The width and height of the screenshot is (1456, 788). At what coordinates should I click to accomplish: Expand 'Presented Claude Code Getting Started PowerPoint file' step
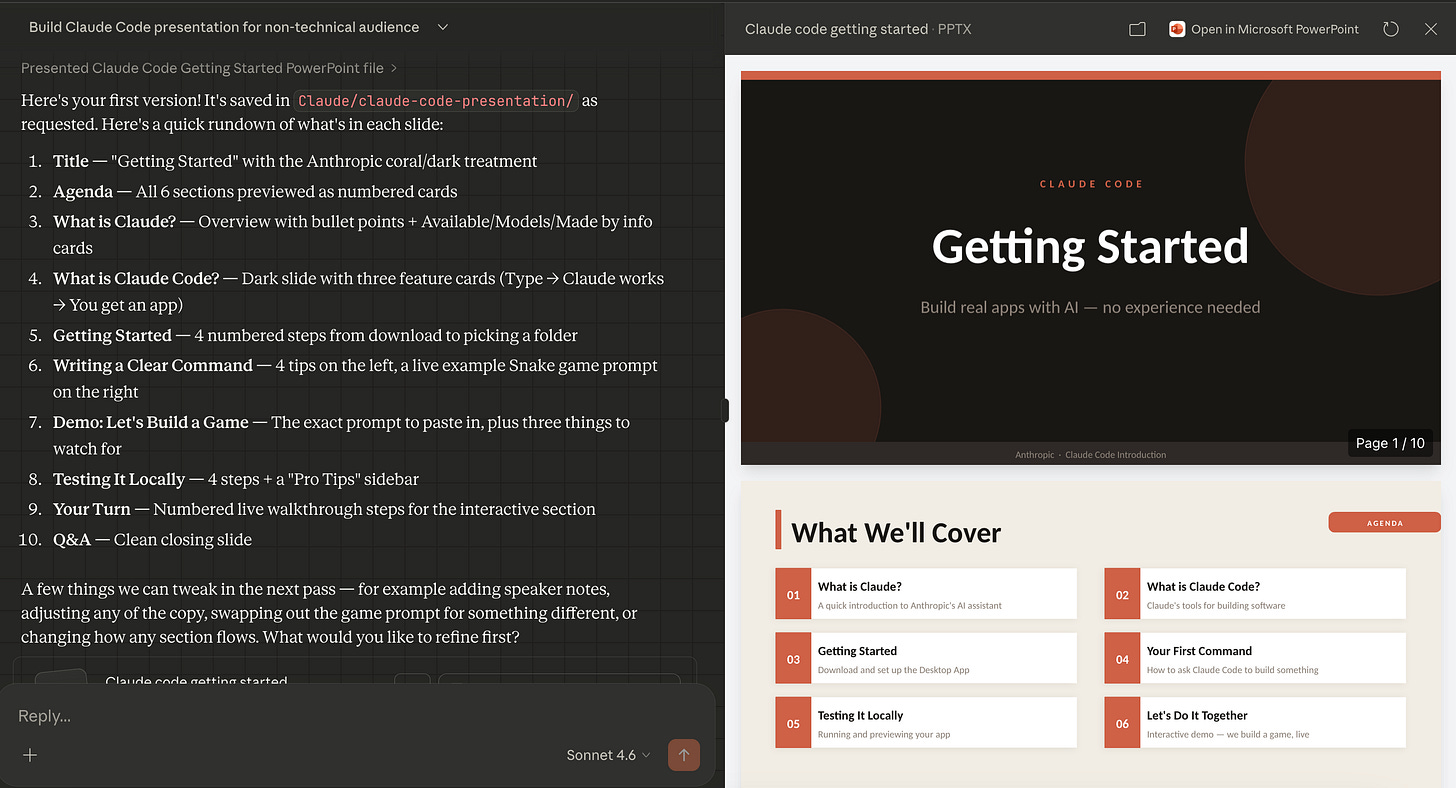[209, 68]
